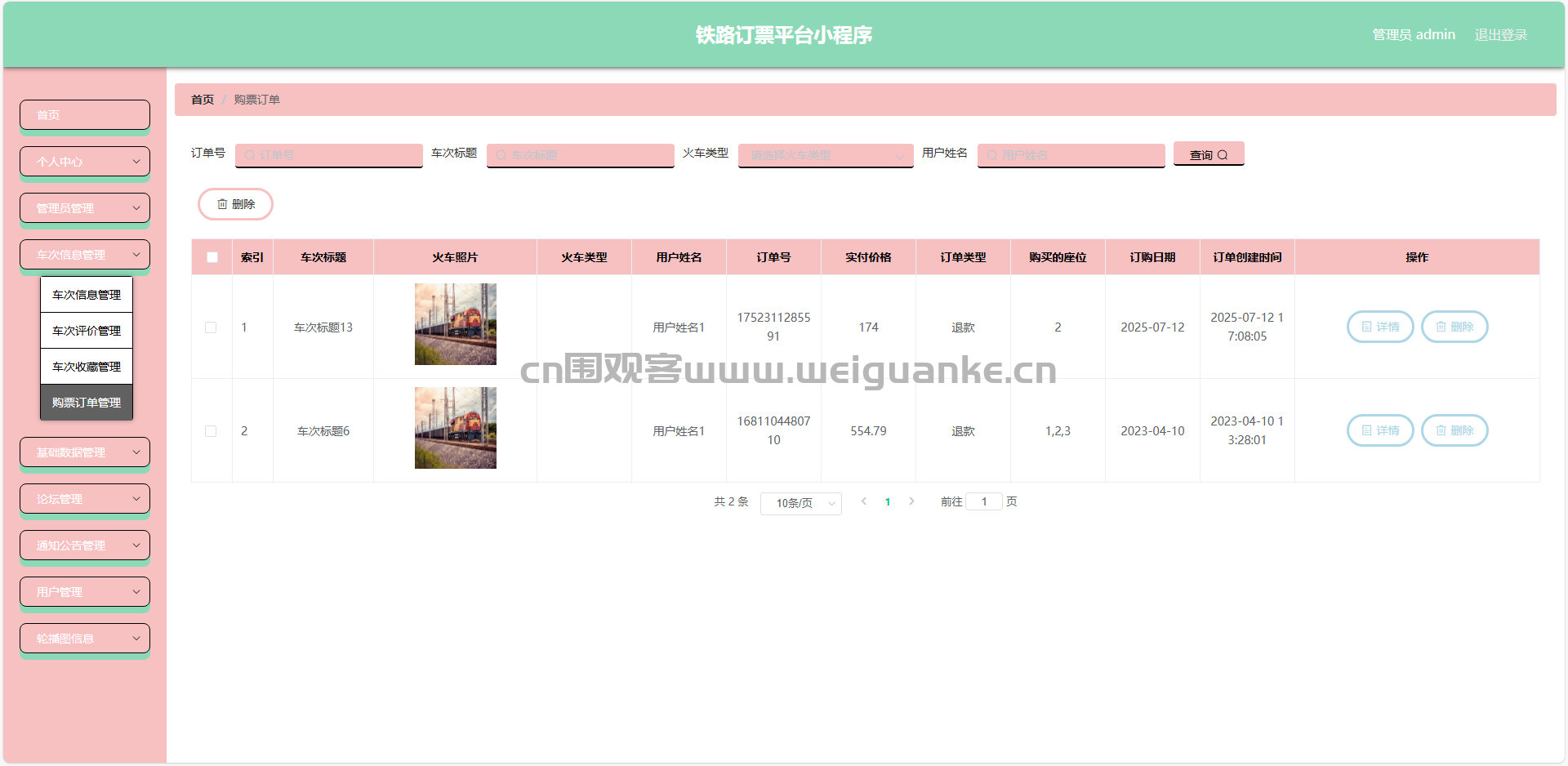Click the date 2023-04-10 cell
The width and height of the screenshot is (1568, 766).
pyautogui.click(x=1152, y=431)
